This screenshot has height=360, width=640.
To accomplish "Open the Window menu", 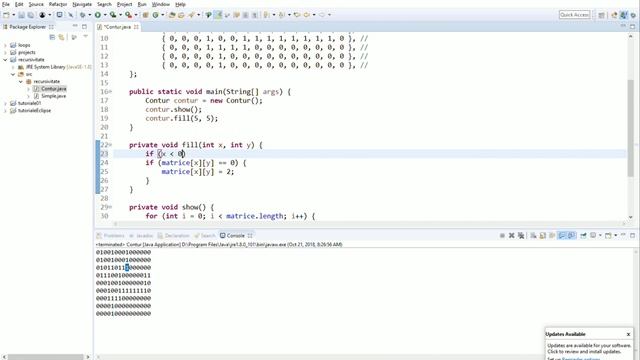I will pos(161,4).
